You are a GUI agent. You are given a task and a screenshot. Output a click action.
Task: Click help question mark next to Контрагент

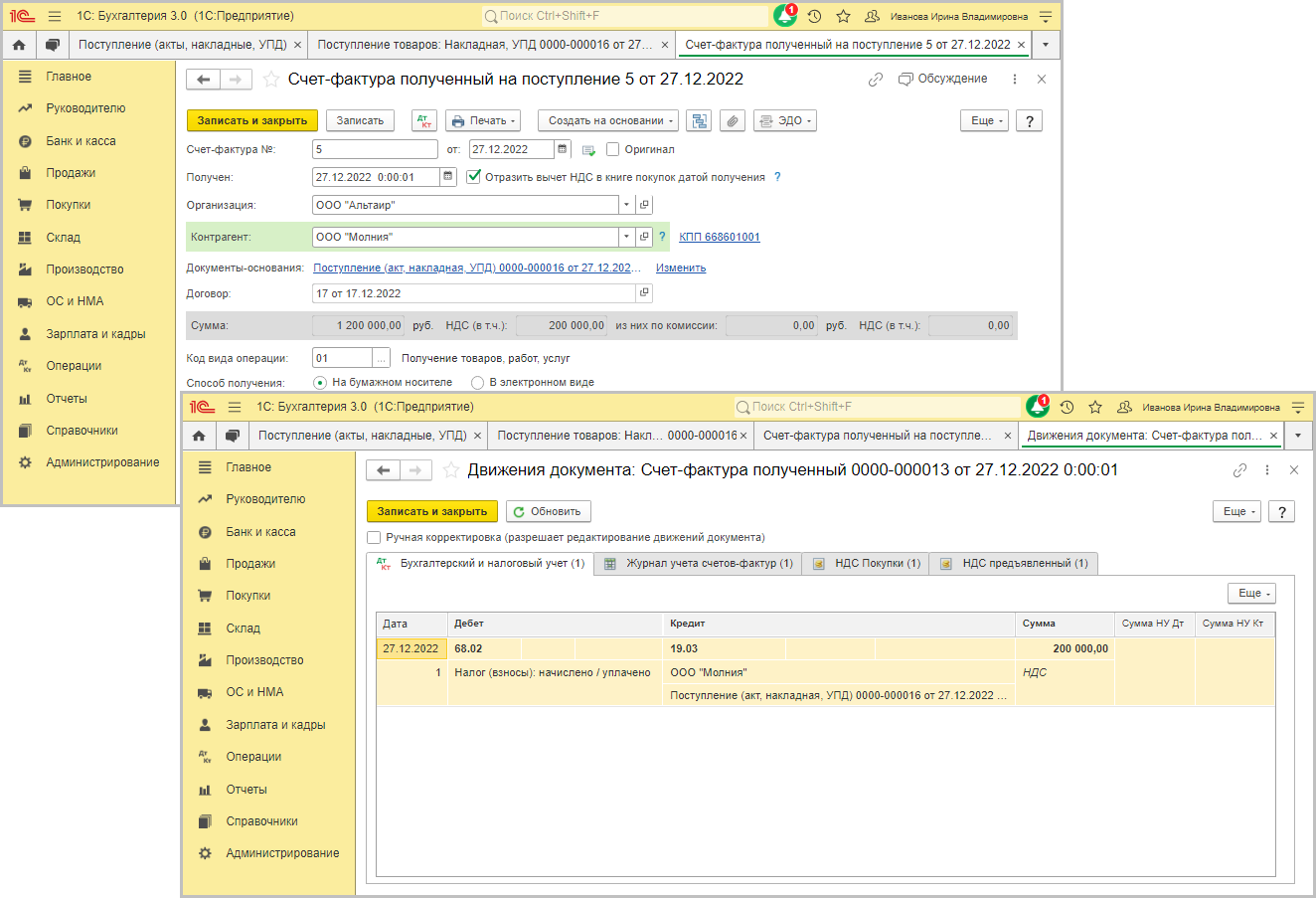[x=662, y=237]
